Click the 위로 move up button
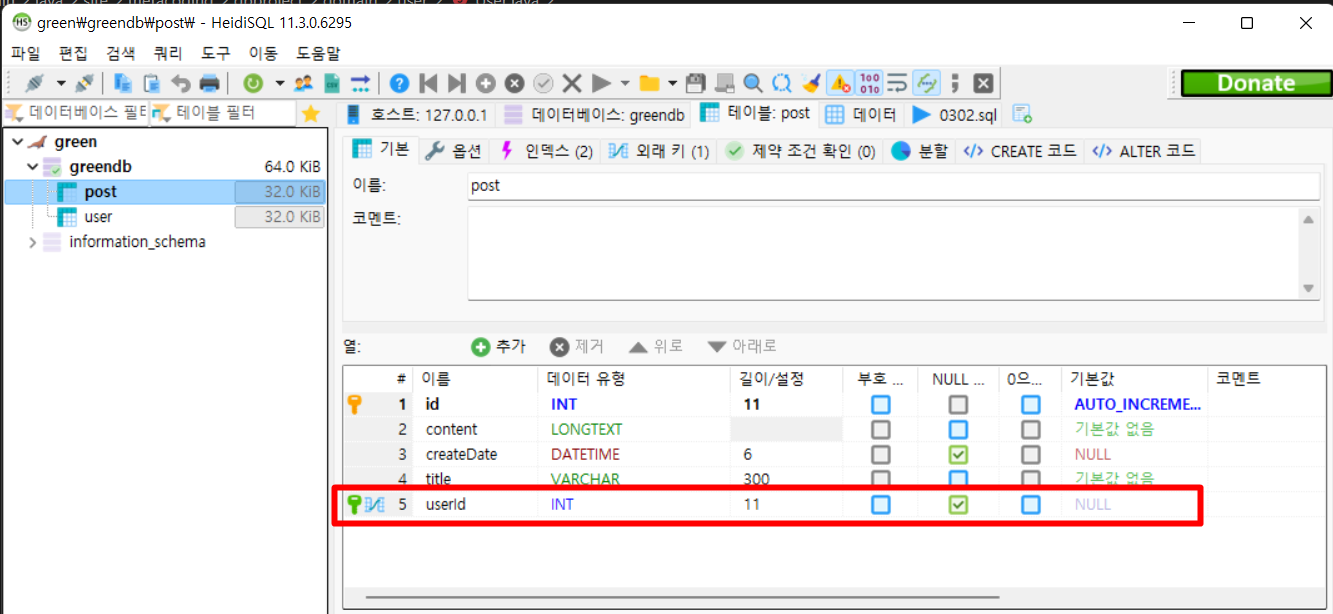 [655, 346]
